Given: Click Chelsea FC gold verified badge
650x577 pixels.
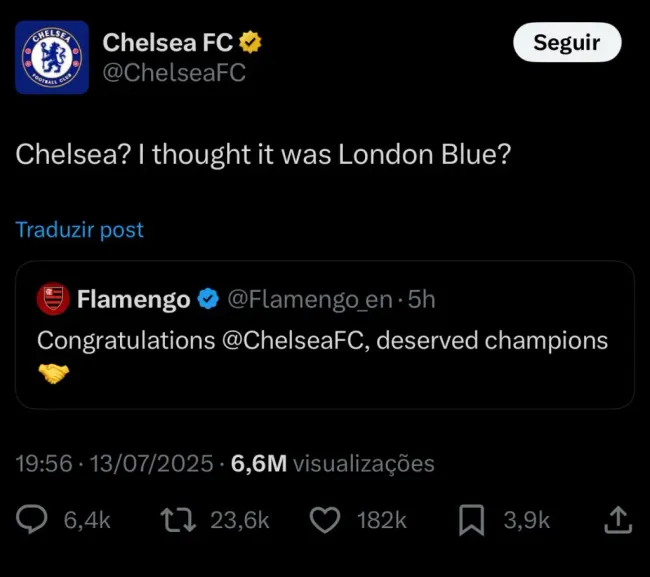Looking at the screenshot, I should tap(251, 42).
